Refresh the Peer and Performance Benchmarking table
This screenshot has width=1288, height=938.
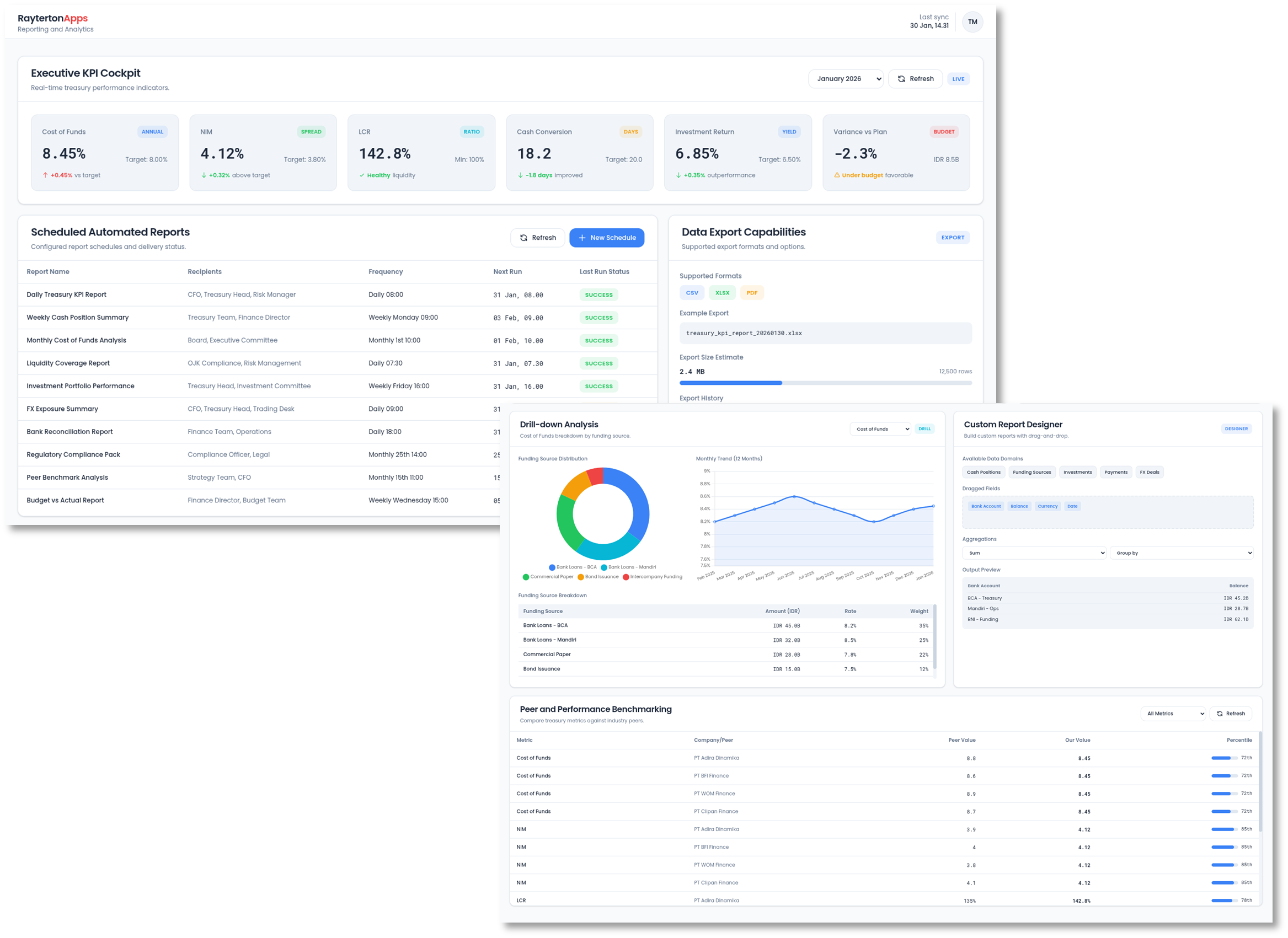pos(1231,713)
